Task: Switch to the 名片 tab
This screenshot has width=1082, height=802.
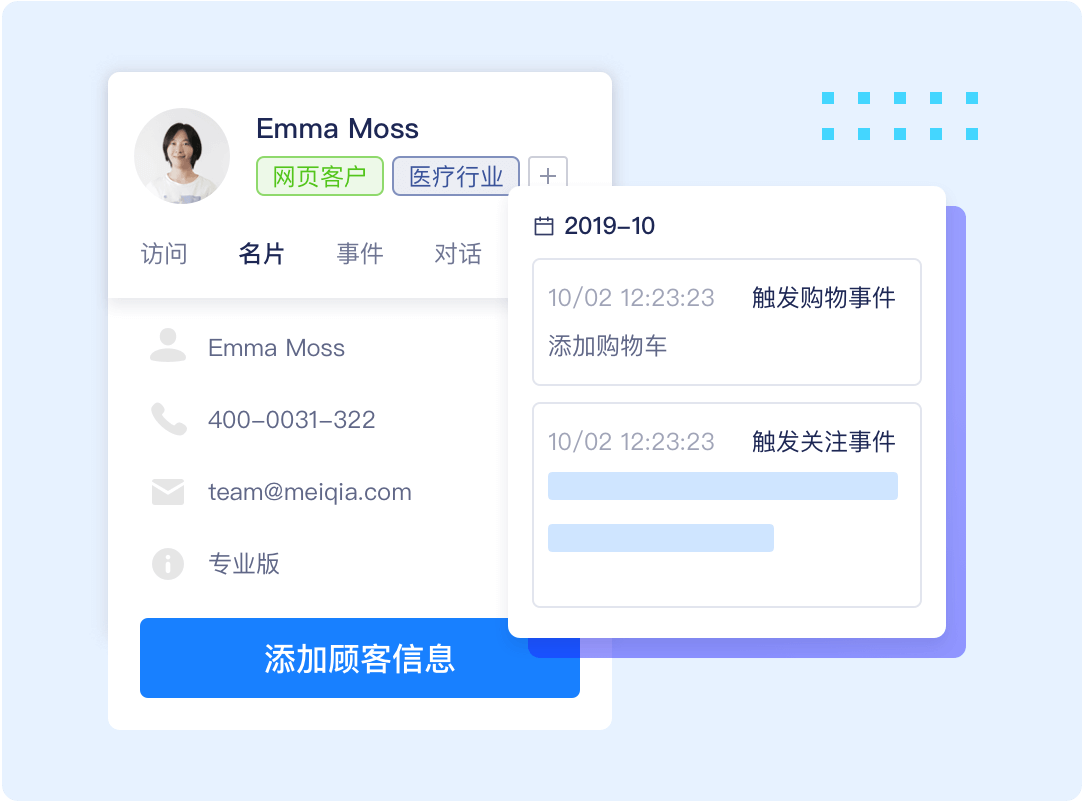Action: (261, 254)
